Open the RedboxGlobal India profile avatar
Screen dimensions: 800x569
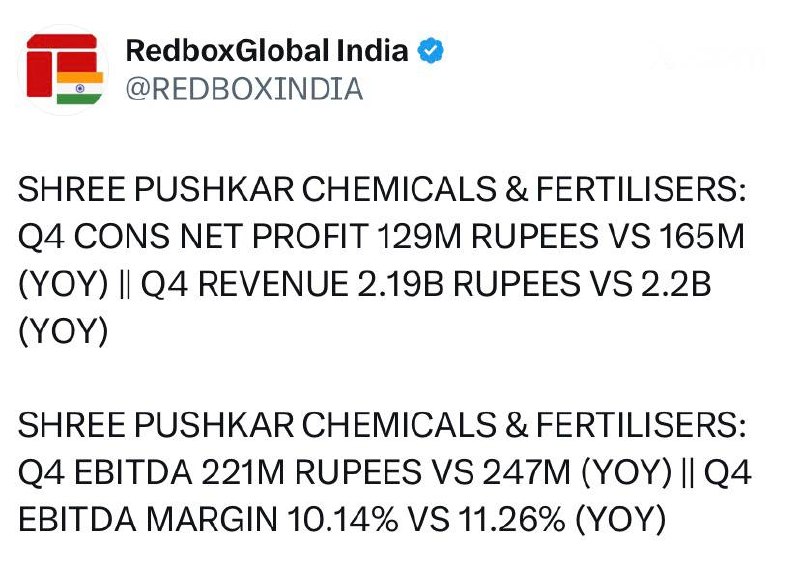click(x=63, y=69)
